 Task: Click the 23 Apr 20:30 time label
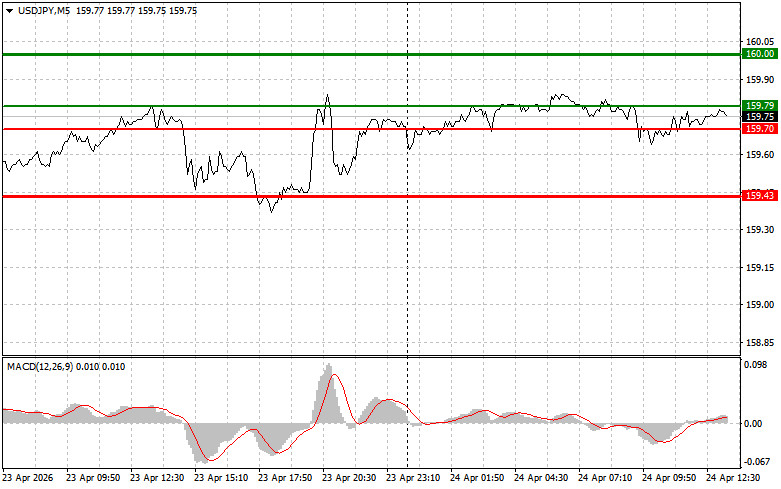(x=349, y=478)
